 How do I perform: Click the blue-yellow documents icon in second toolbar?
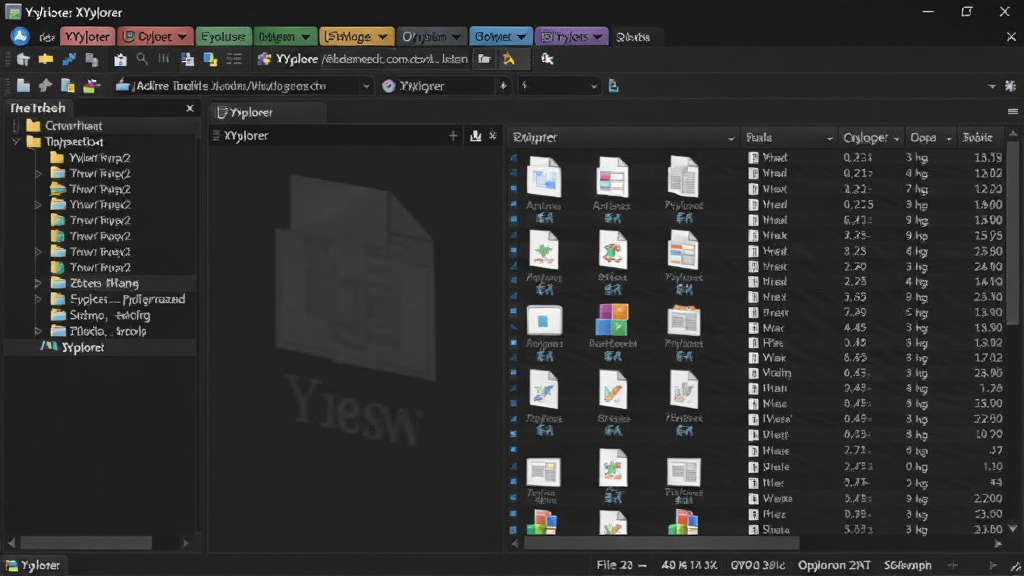coord(67,86)
